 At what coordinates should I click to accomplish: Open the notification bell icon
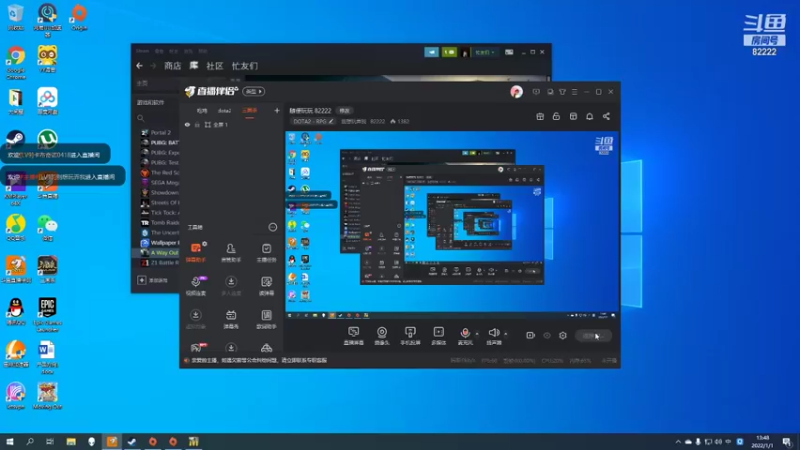[x=589, y=116]
